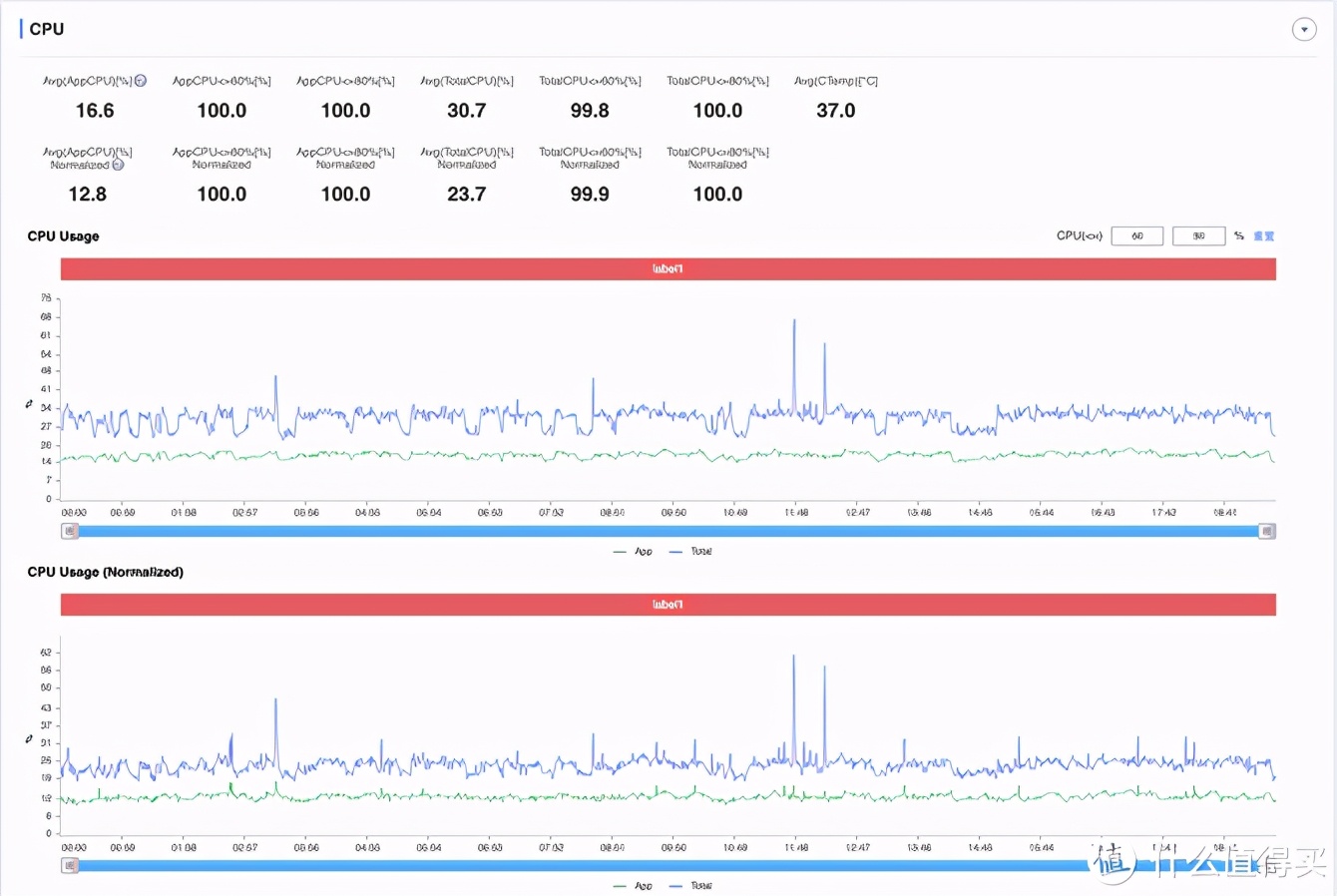The image size is (1337, 896).
Task: Click the first CPU threshold input field
Action: [x=1136, y=235]
